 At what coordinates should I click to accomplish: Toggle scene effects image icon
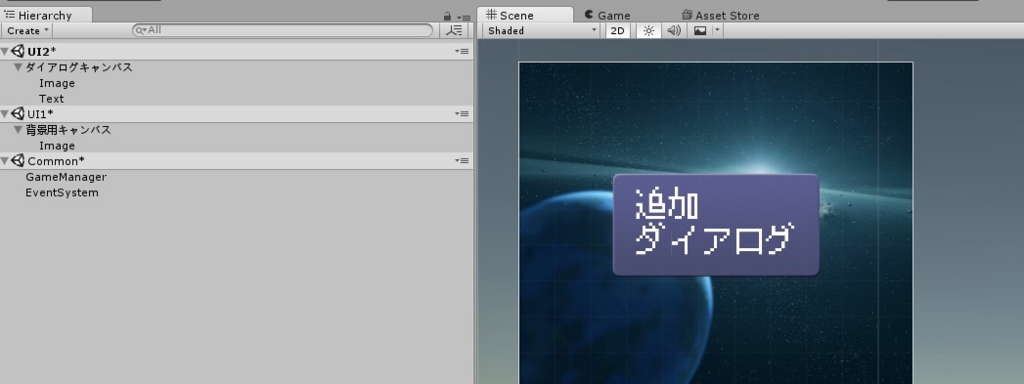pyautogui.click(x=700, y=30)
